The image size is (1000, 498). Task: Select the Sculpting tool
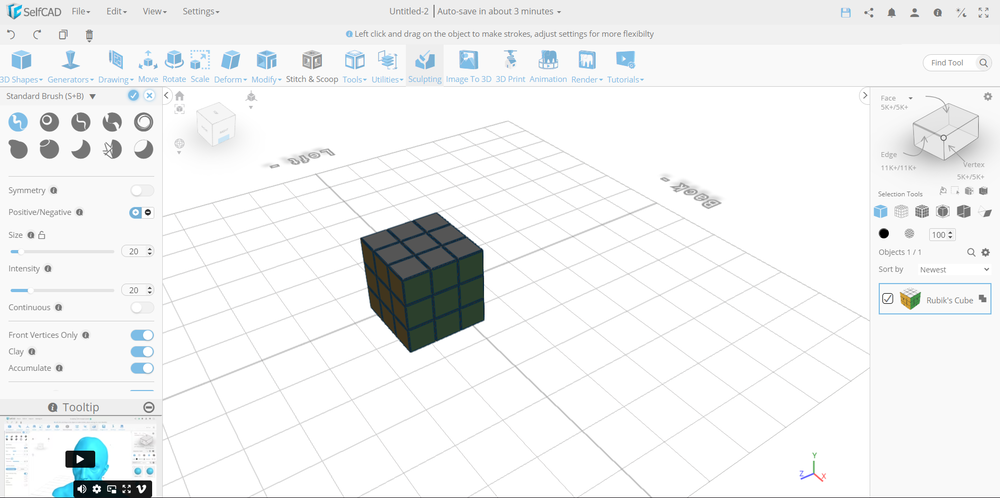(x=425, y=66)
